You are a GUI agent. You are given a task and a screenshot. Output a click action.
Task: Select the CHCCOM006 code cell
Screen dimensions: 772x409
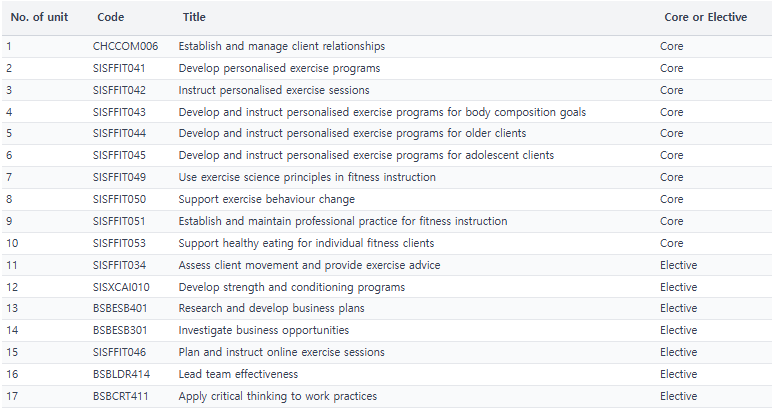pos(125,46)
